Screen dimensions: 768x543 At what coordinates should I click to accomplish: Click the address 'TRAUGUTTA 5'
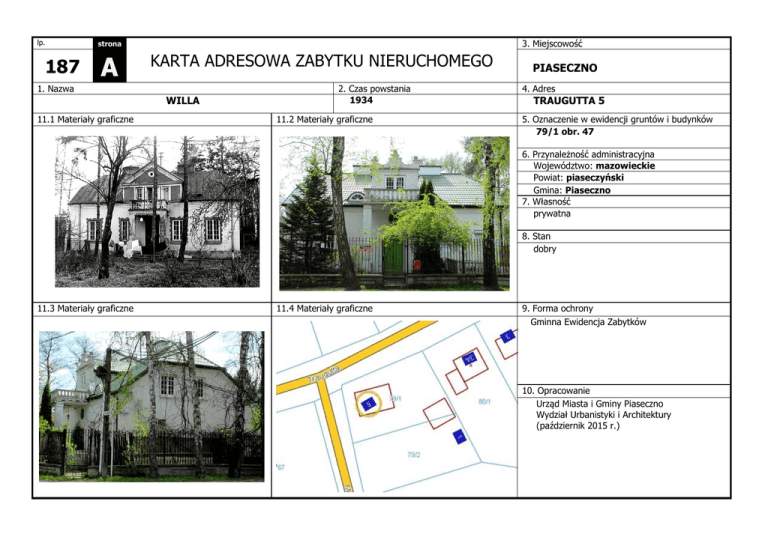tap(569, 101)
